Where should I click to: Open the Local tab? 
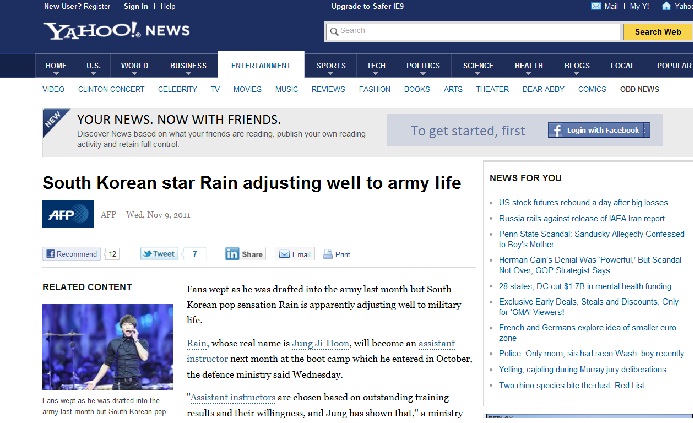[x=621, y=65]
